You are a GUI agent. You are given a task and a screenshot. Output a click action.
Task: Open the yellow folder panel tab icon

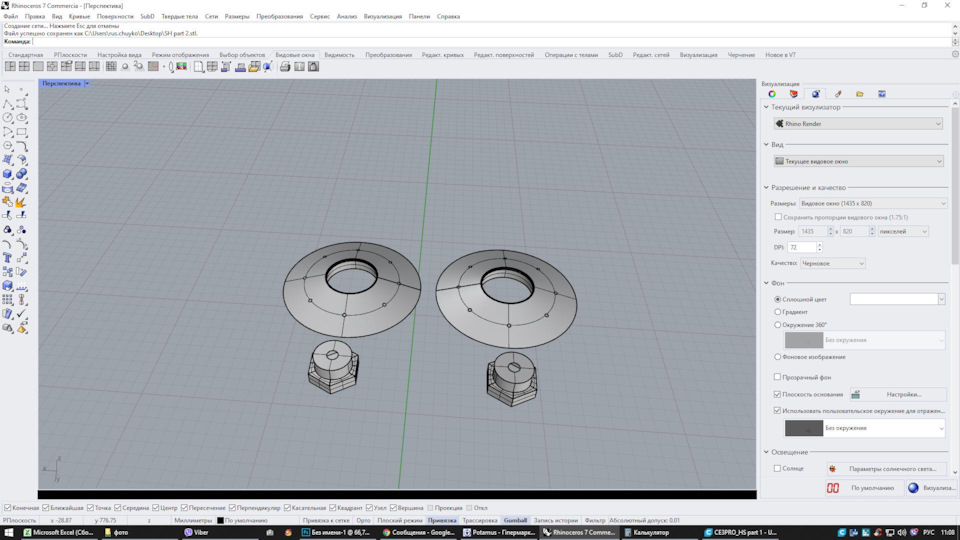coord(860,94)
